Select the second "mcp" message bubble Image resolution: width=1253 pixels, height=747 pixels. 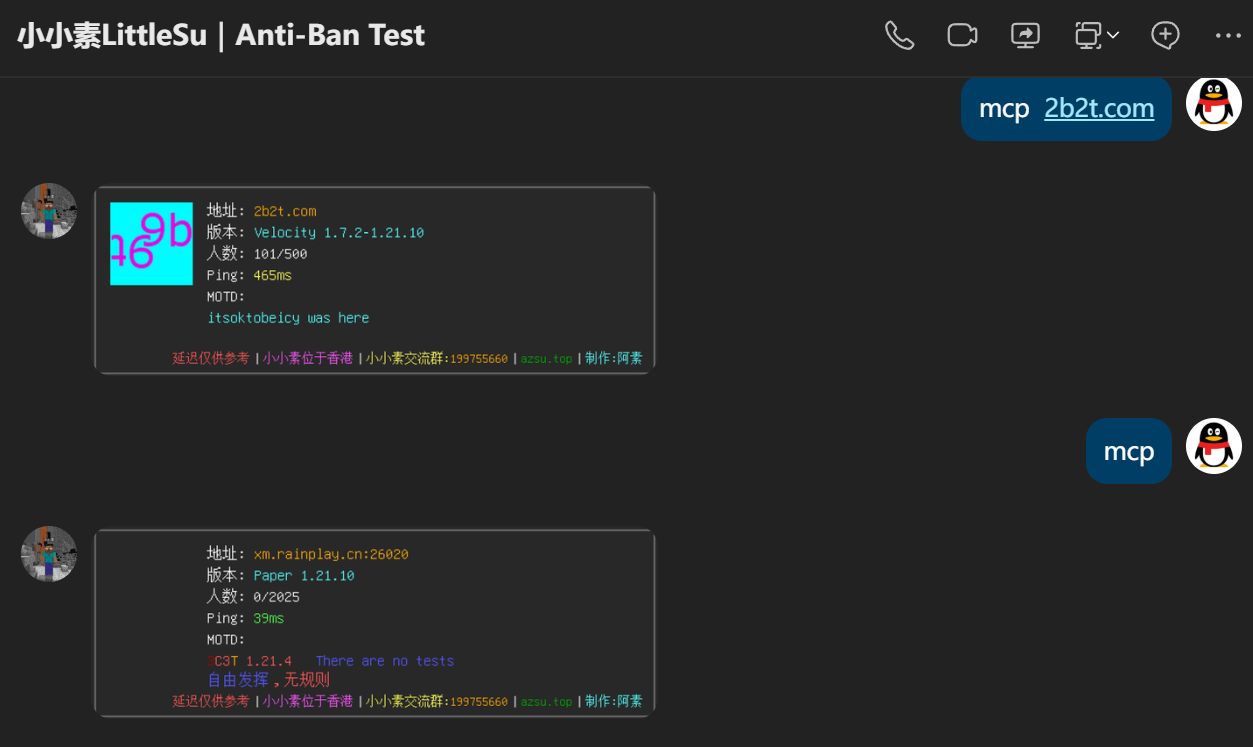pyautogui.click(x=1128, y=451)
